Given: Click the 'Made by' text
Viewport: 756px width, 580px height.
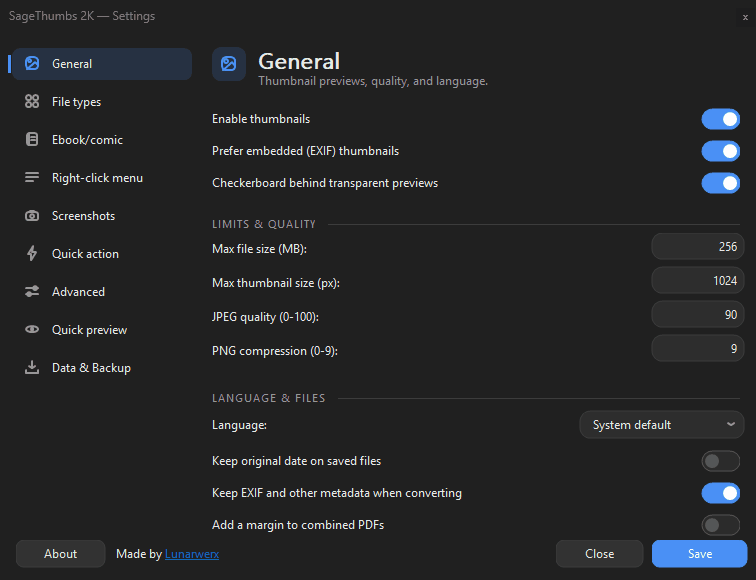Looking at the screenshot, I should coord(139,554).
